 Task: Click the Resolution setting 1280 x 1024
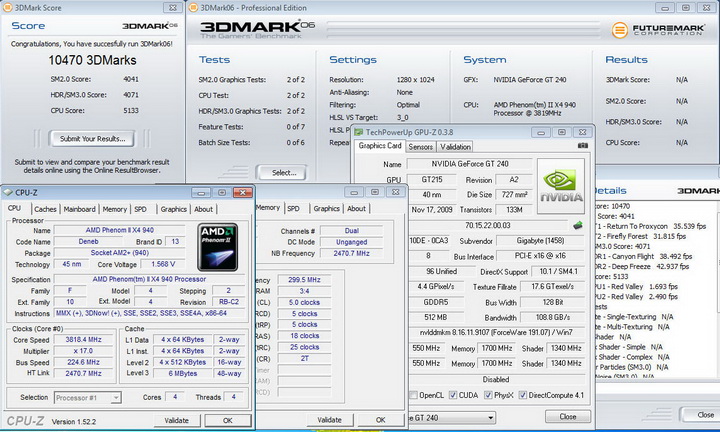tap(415, 79)
